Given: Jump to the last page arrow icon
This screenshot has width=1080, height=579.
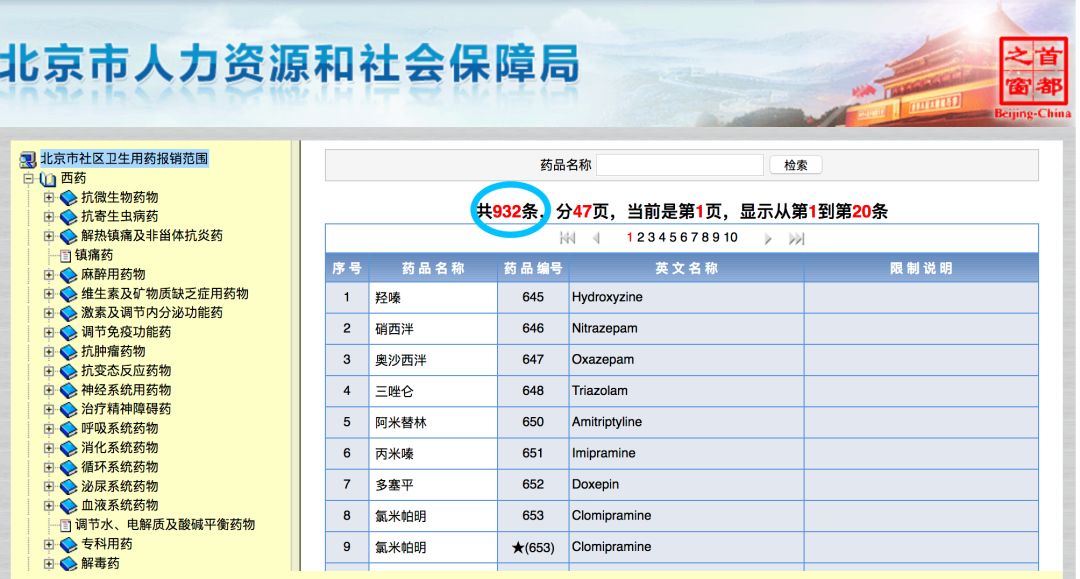Looking at the screenshot, I should (x=796, y=239).
